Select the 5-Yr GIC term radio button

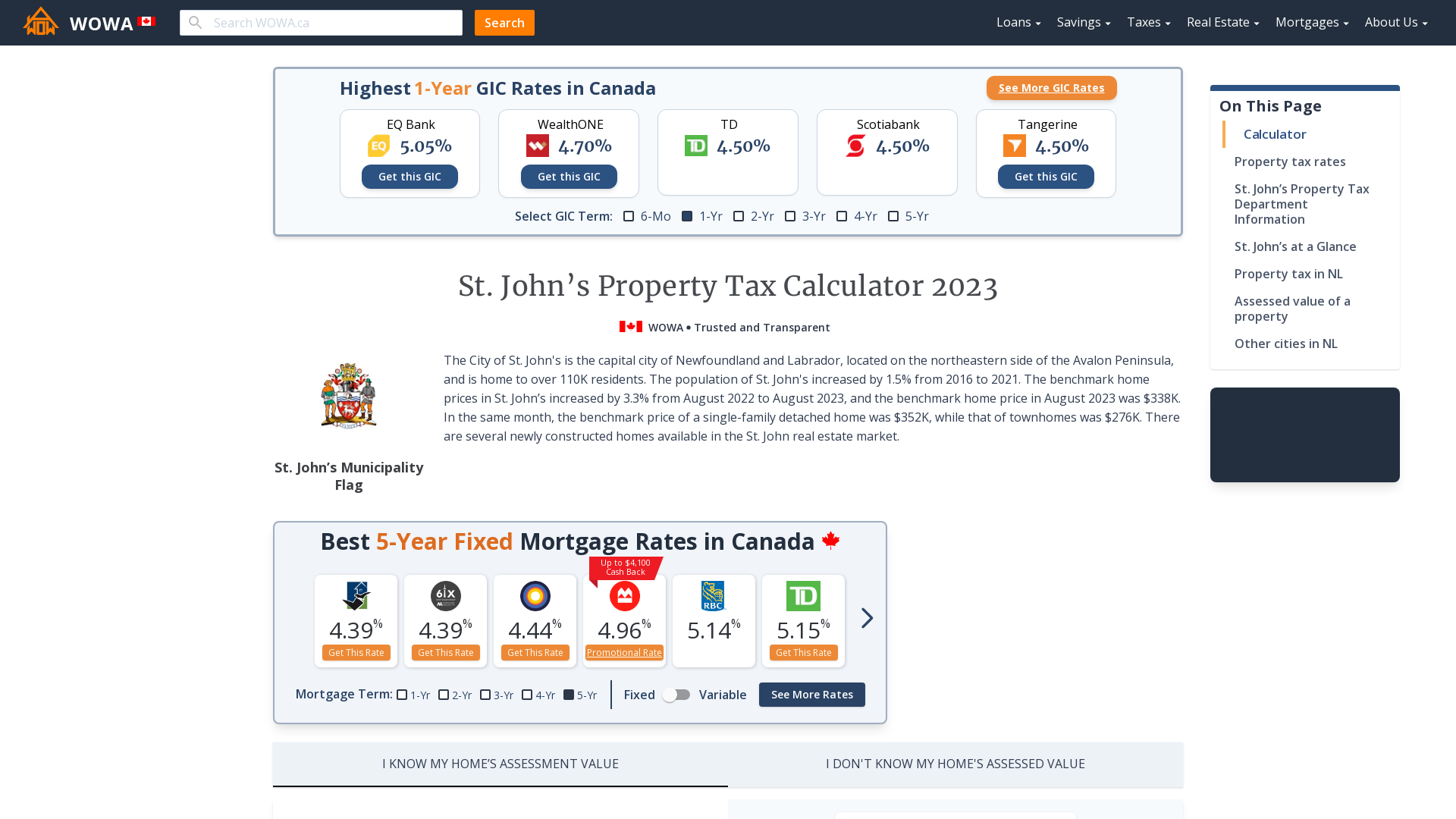pyautogui.click(x=893, y=216)
